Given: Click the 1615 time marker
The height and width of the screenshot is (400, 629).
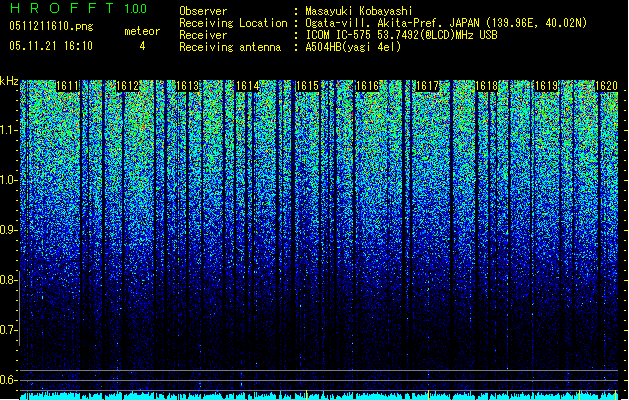Looking at the screenshot, I should click(307, 86).
